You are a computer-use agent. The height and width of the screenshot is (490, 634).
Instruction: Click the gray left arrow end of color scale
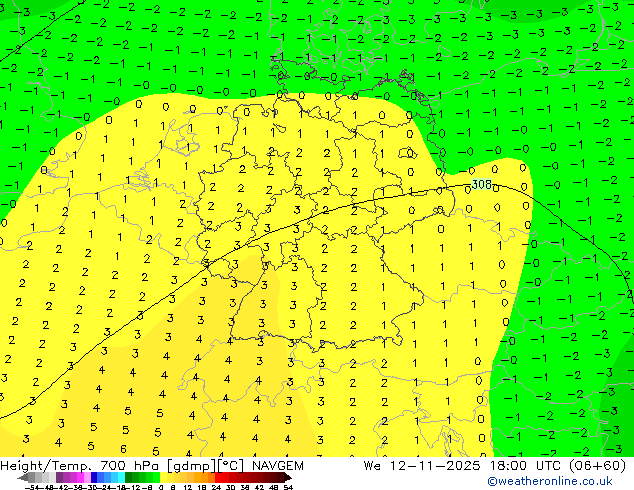23,477
